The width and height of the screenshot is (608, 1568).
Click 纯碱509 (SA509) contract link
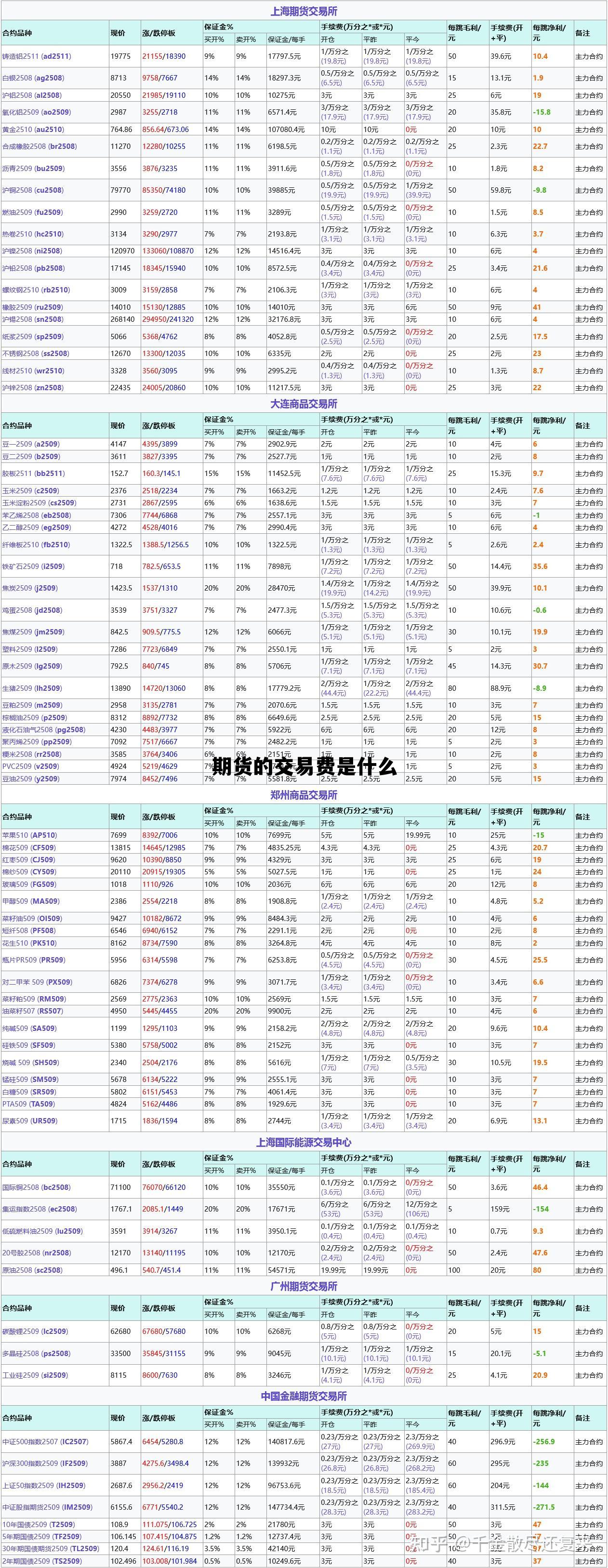pos(29,1028)
